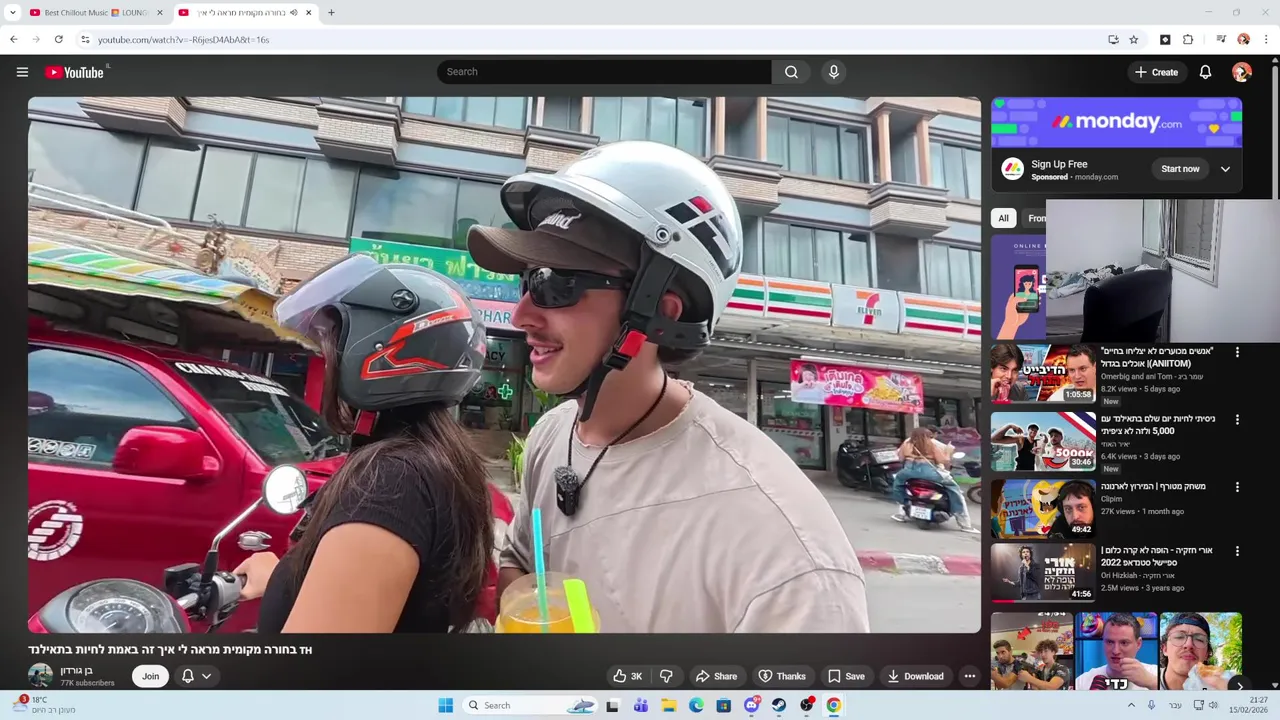
Task: Open the channel avatar below video
Action: pos(40,676)
